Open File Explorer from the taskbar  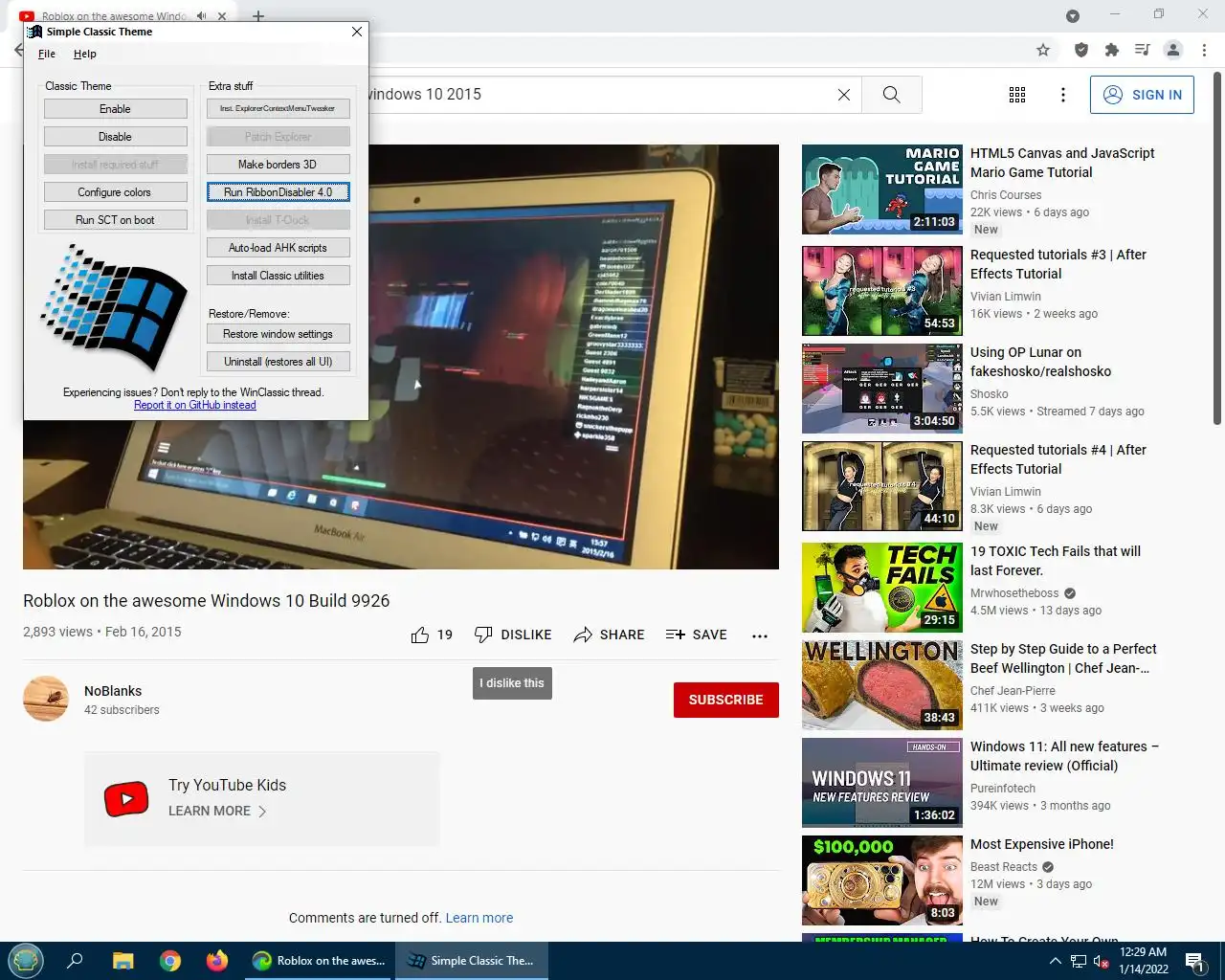click(x=123, y=961)
